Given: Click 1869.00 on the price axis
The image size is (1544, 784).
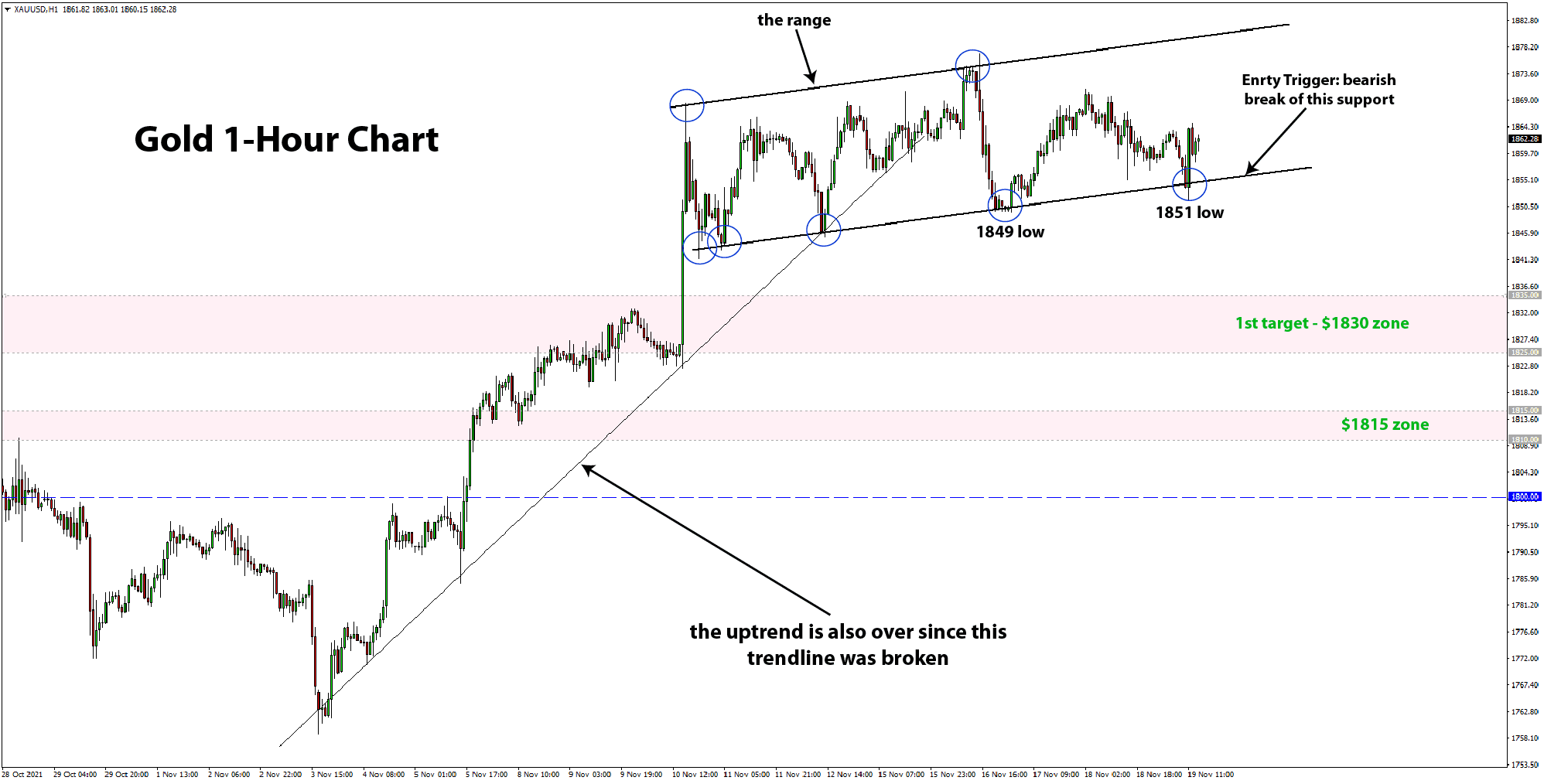Looking at the screenshot, I should (x=1525, y=101).
